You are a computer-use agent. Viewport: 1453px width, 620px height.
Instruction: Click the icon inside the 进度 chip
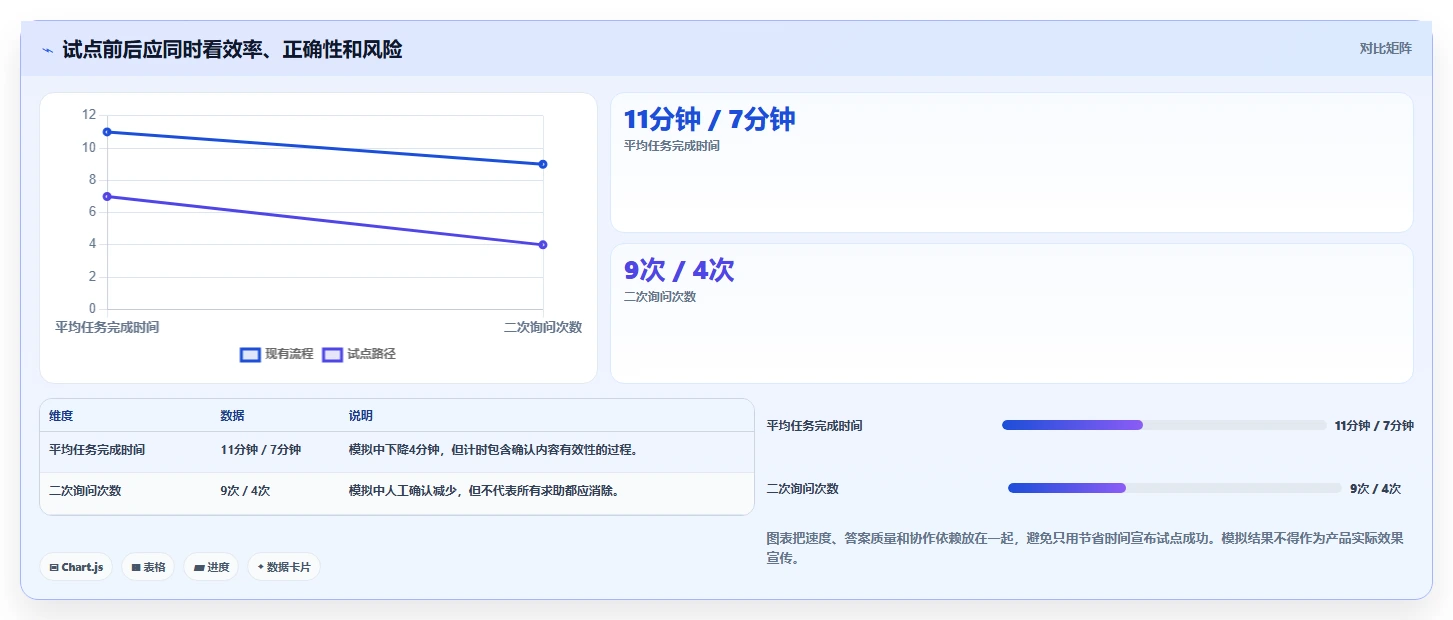tap(199, 567)
